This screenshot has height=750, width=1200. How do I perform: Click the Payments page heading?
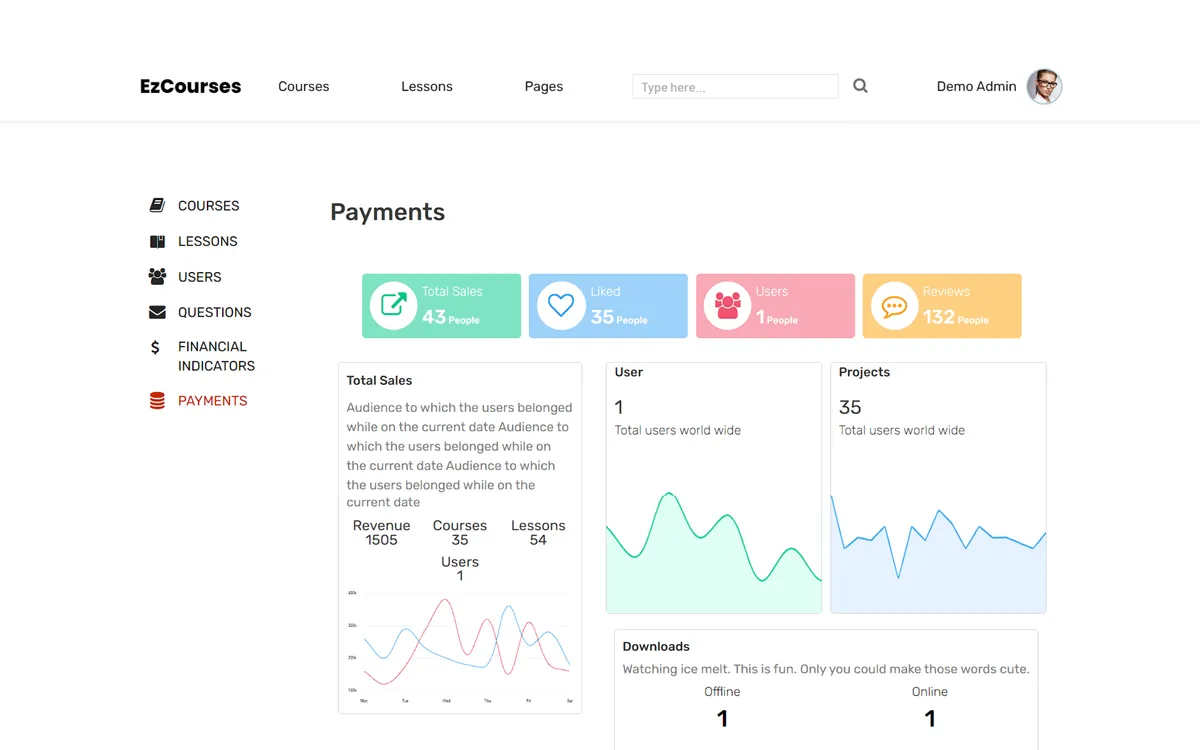tap(388, 212)
